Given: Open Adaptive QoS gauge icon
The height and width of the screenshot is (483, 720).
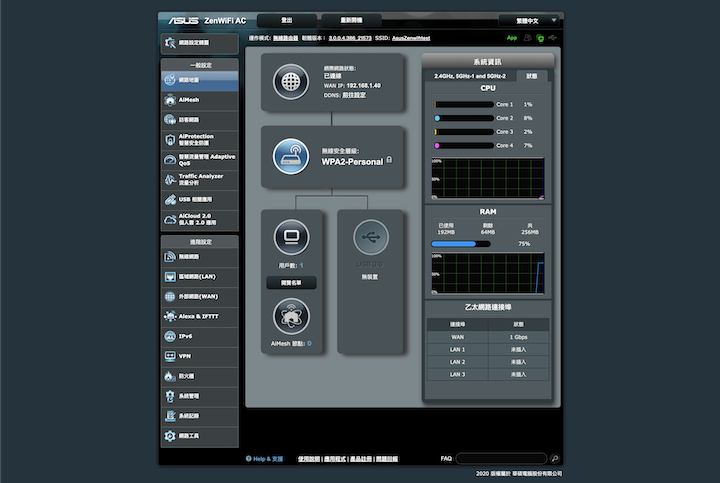Looking at the screenshot, I should click(170, 160).
